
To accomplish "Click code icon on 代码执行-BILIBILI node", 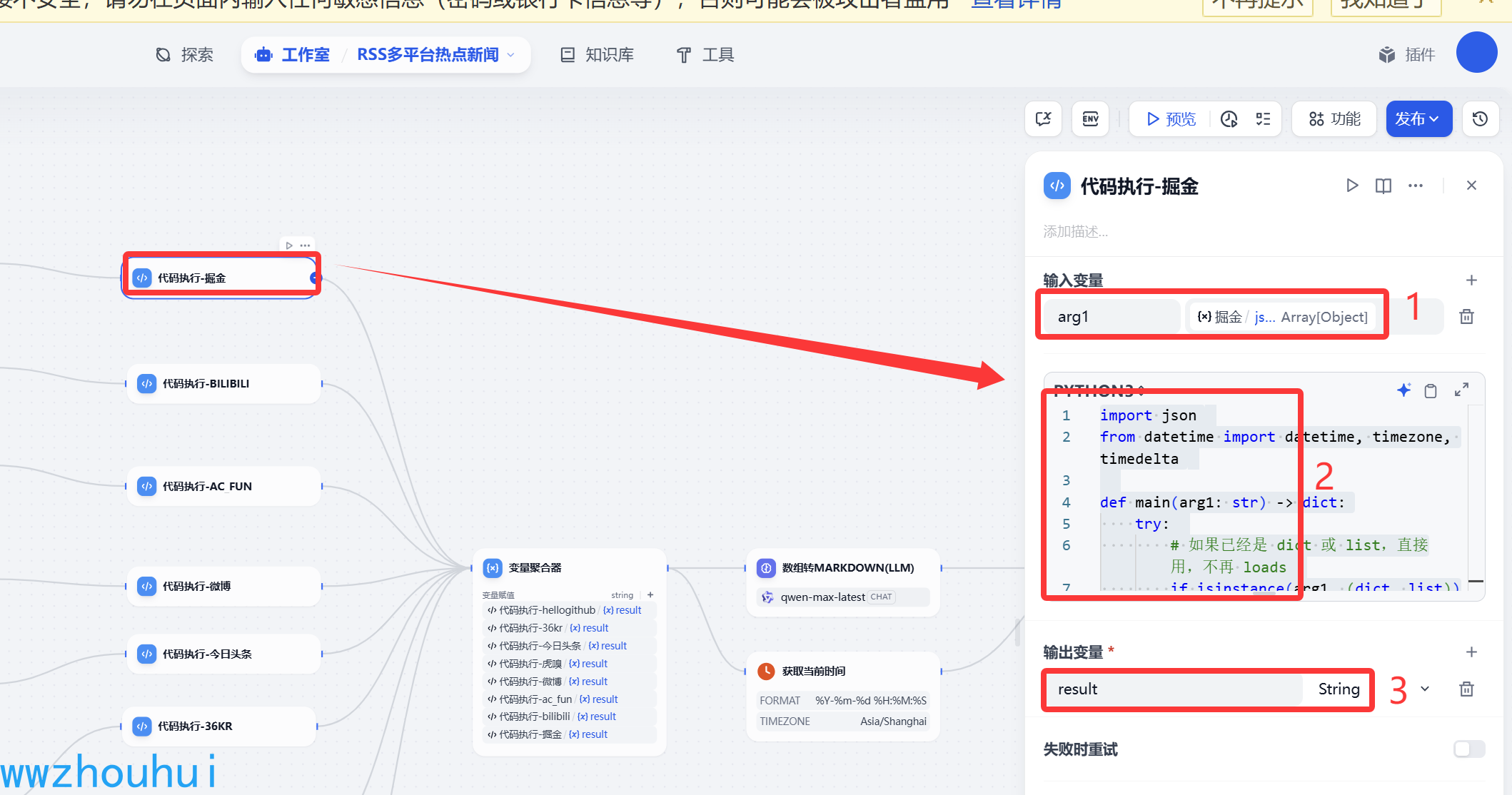I will coord(146,384).
